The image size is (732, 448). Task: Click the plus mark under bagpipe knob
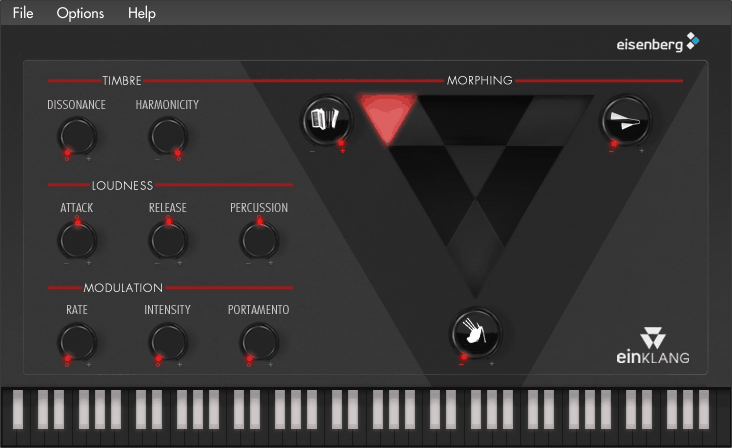(492, 364)
